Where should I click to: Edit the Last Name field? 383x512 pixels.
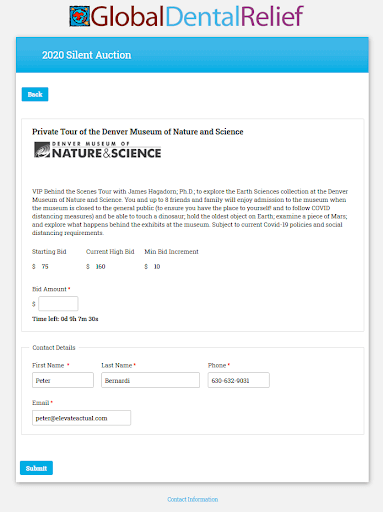tap(150, 380)
